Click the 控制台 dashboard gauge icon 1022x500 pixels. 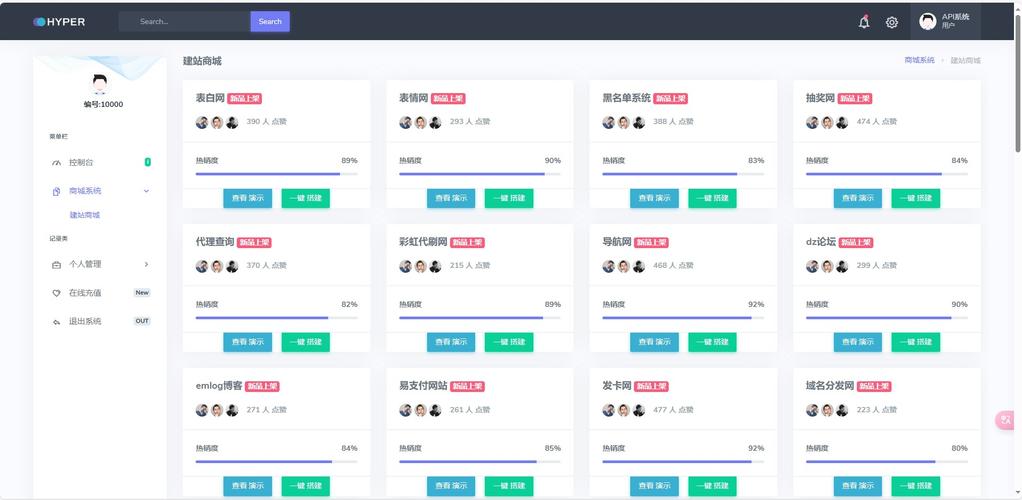coord(56,162)
